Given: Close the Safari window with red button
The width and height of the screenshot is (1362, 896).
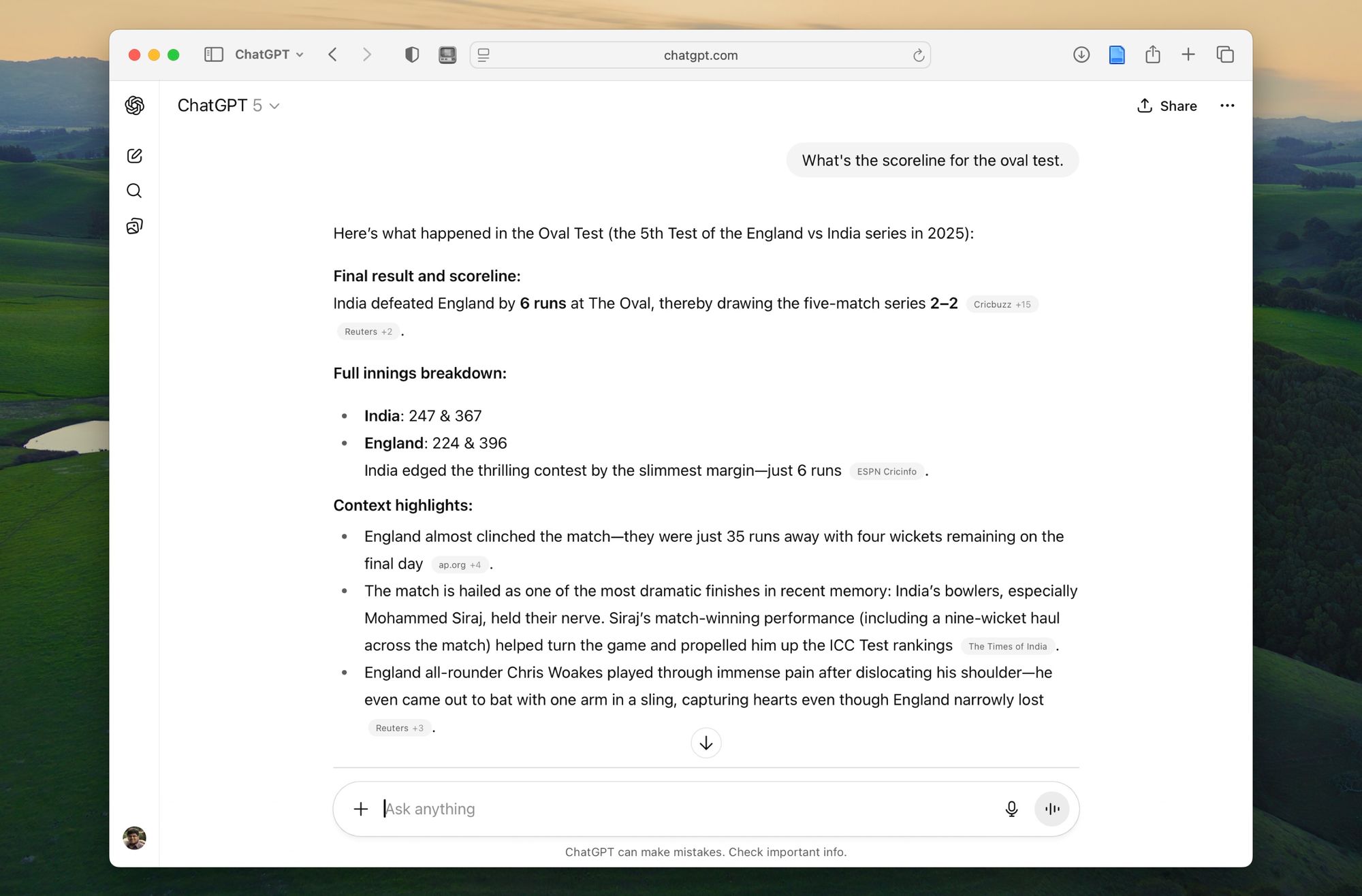Looking at the screenshot, I should click(135, 54).
